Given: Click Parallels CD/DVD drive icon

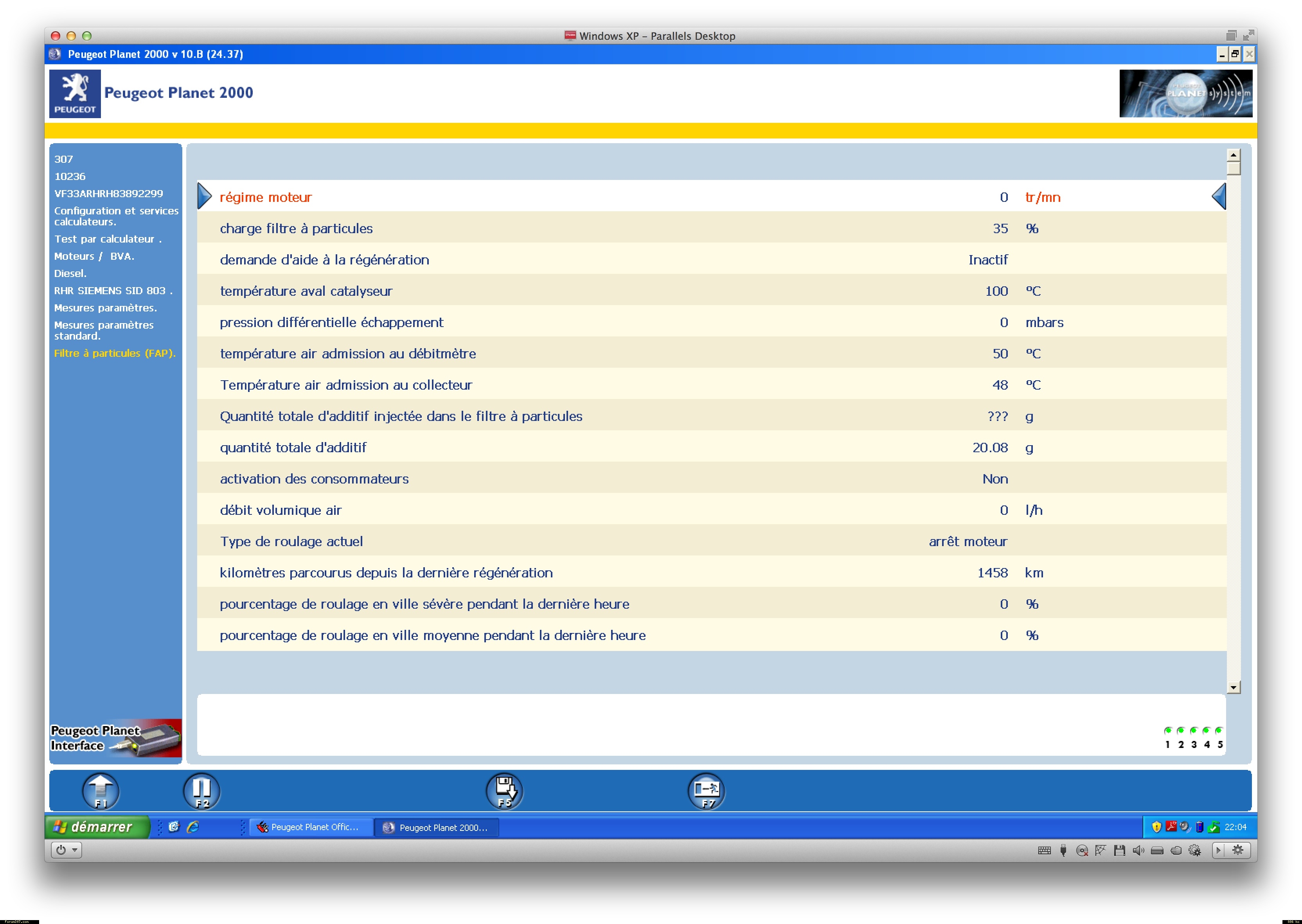Looking at the screenshot, I should coord(1082,850).
